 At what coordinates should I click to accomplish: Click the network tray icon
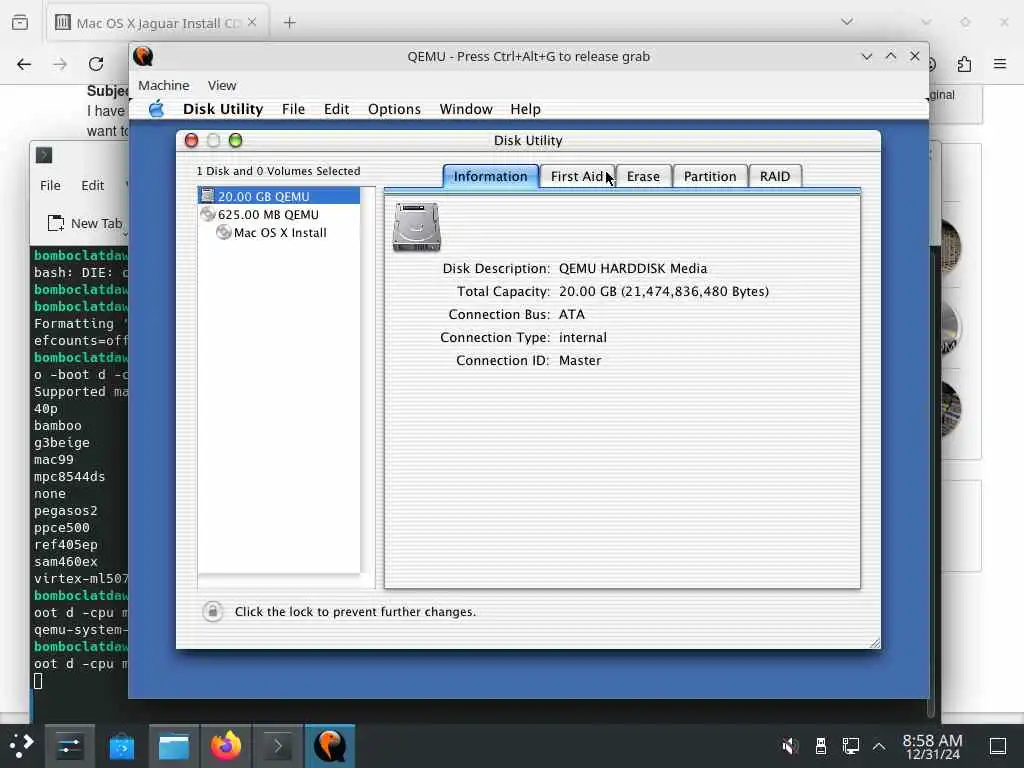point(851,746)
